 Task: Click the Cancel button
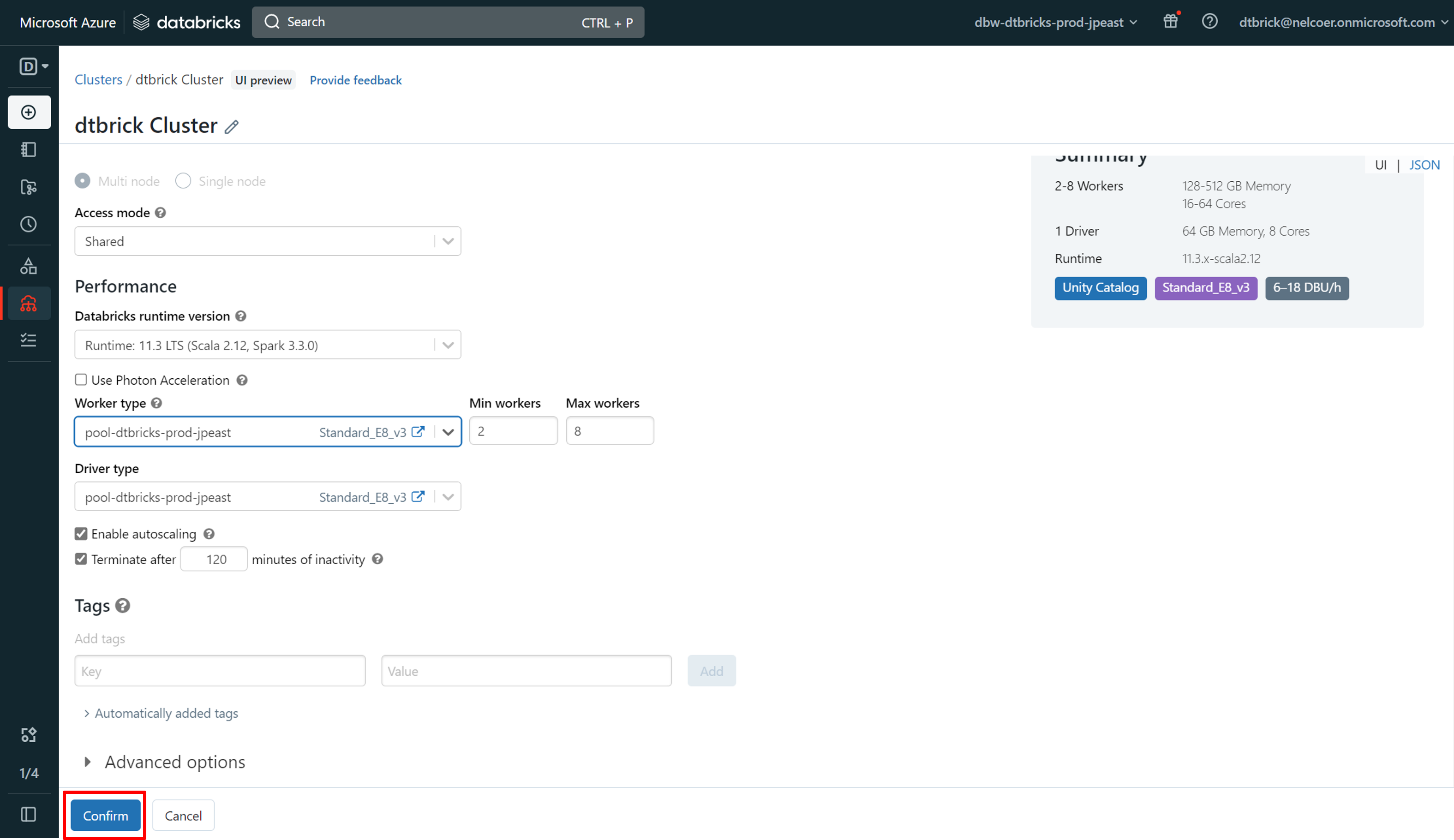point(183,815)
